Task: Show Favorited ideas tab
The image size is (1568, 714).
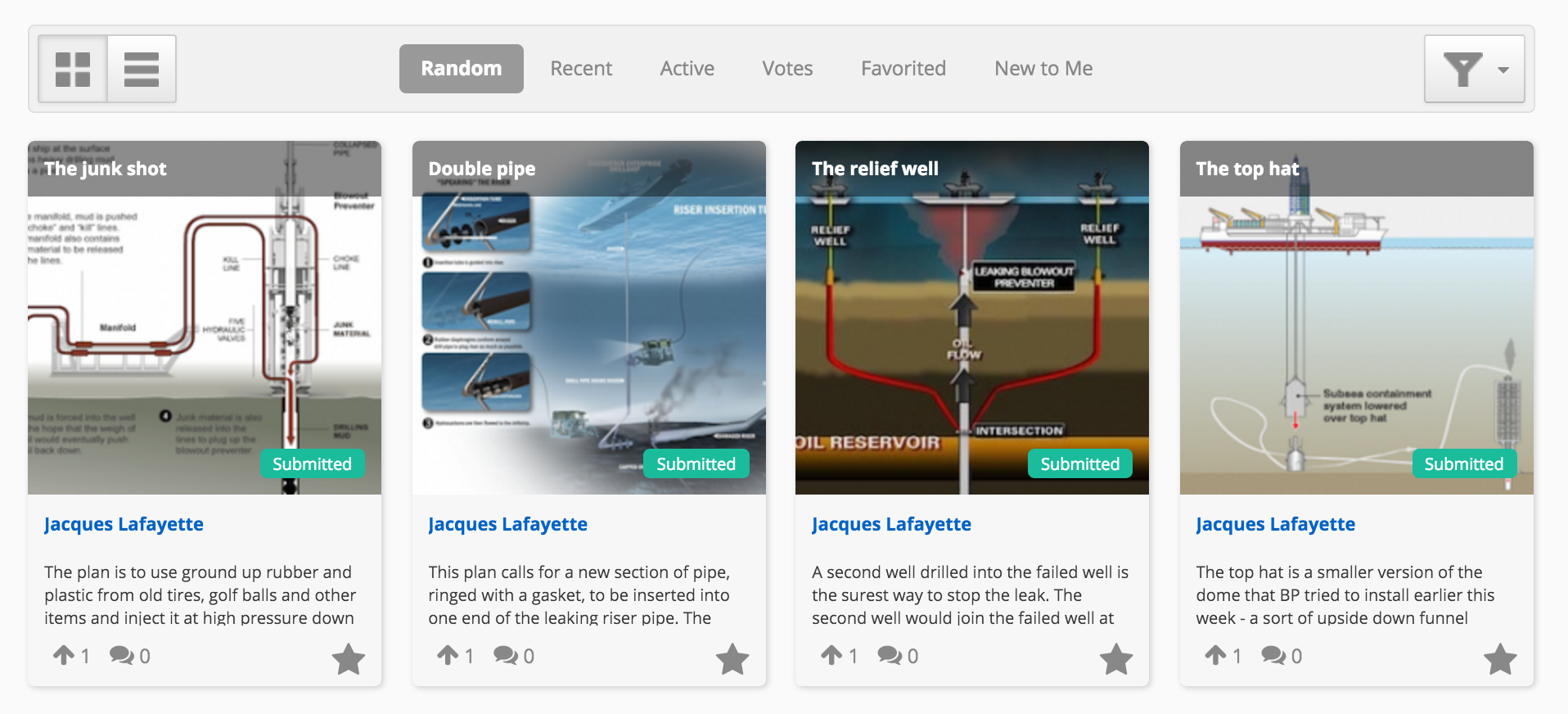Action: (x=903, y=69)
